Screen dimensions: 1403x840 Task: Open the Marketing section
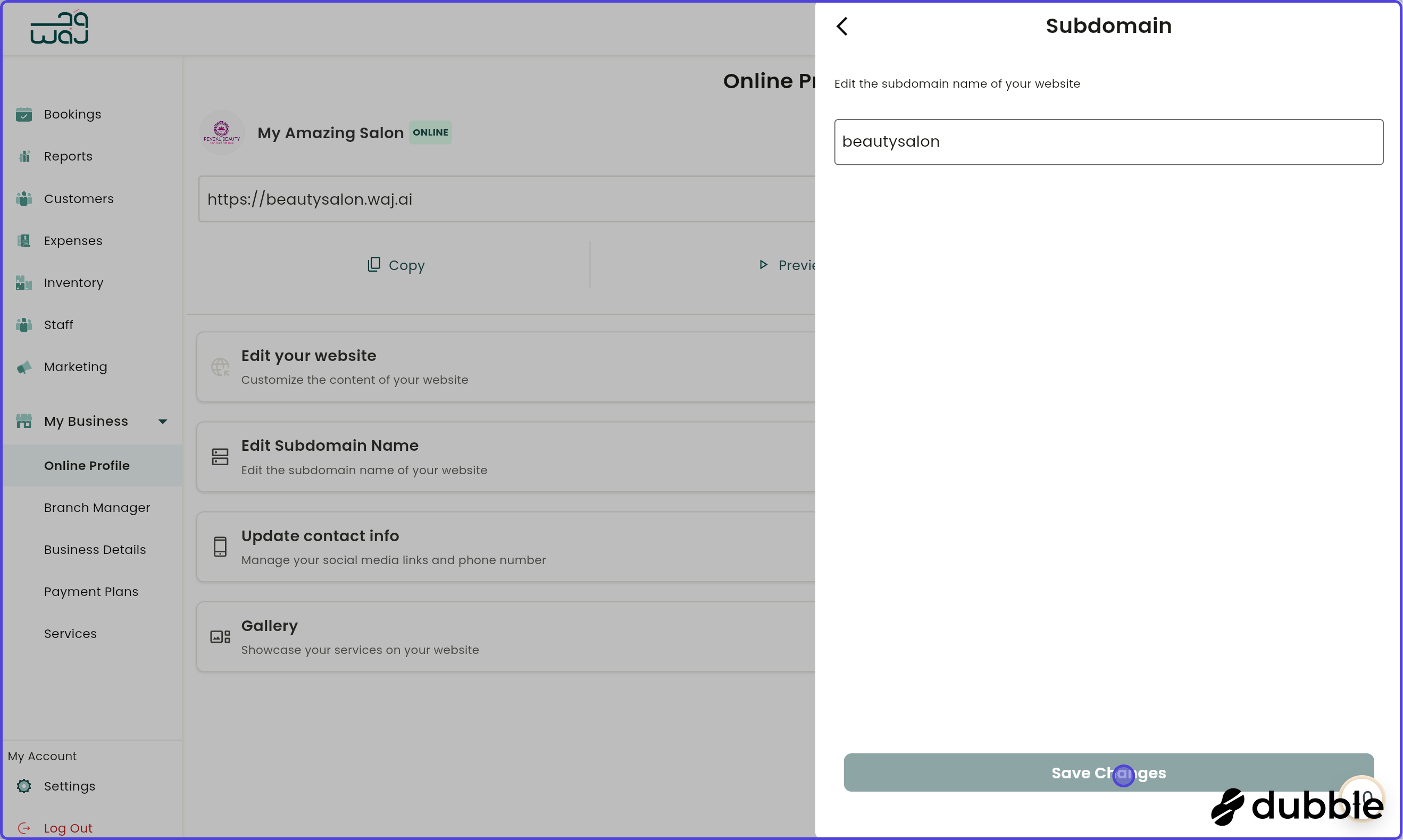tap(75, 367)
